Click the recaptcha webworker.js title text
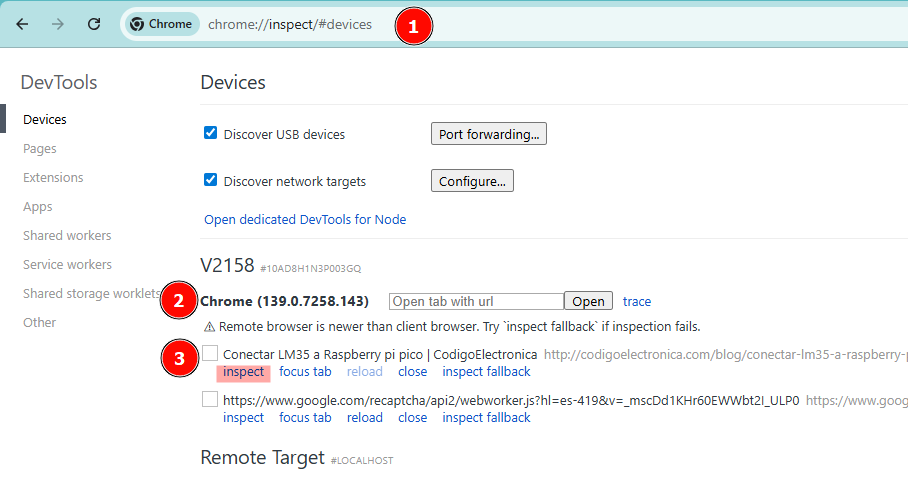The width and height of the screenshot is (908, 496). click(511, 401)
